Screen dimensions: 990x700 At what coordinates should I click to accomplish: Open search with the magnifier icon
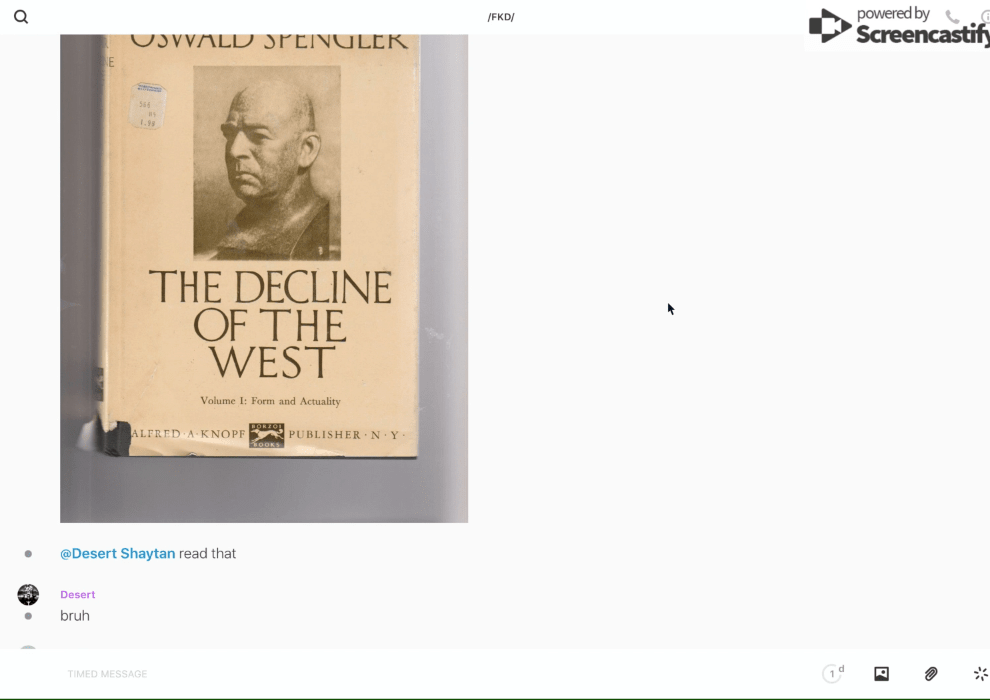click(x=21, y=17)
